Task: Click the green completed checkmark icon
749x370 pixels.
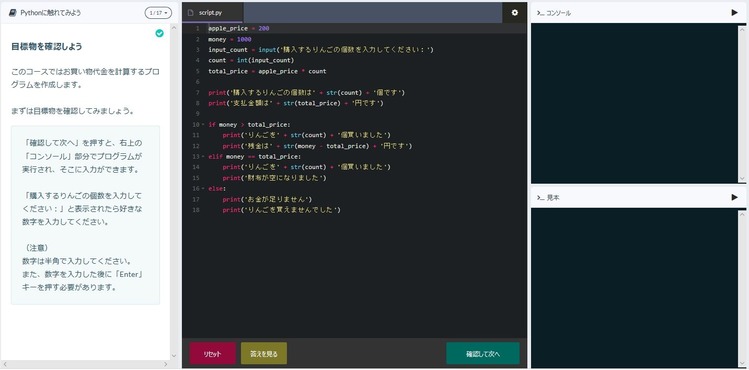Action: [160, 33]
